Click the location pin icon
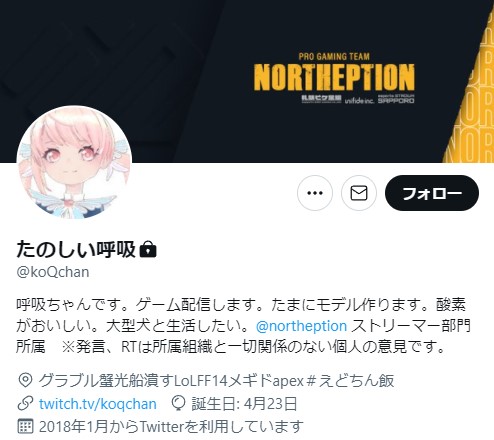494x440 pixels. pyautogui.click(x=25, y=380)
